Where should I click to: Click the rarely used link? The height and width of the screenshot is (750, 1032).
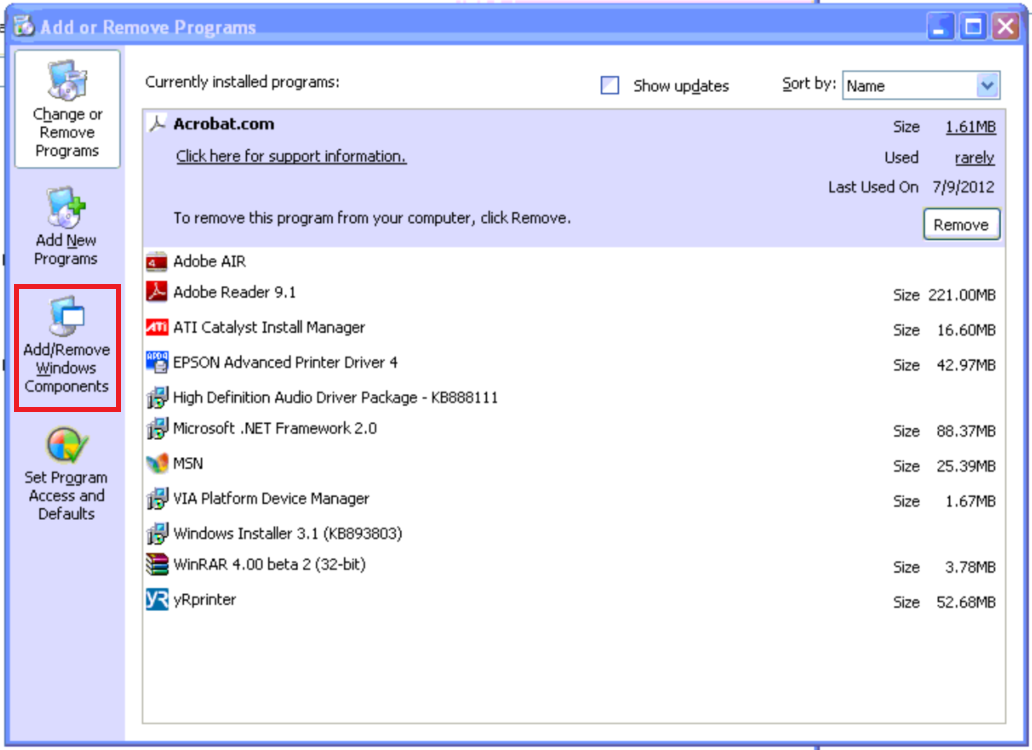(974, 158)
